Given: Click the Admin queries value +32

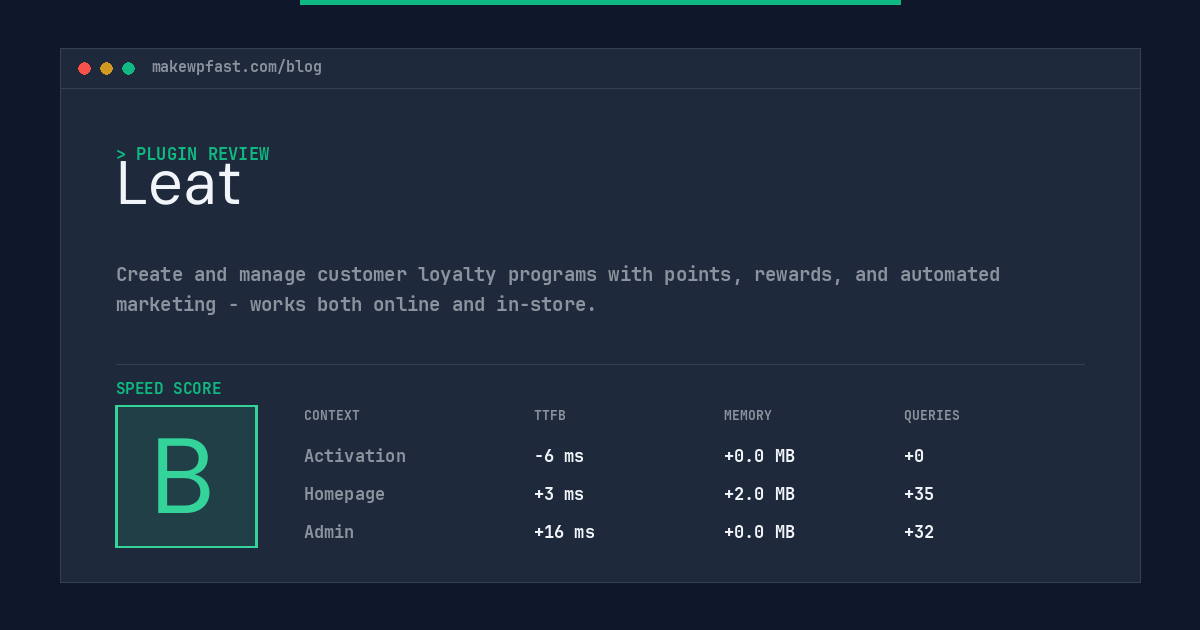Looking at the screenshot, I should [x=919, y=532].
